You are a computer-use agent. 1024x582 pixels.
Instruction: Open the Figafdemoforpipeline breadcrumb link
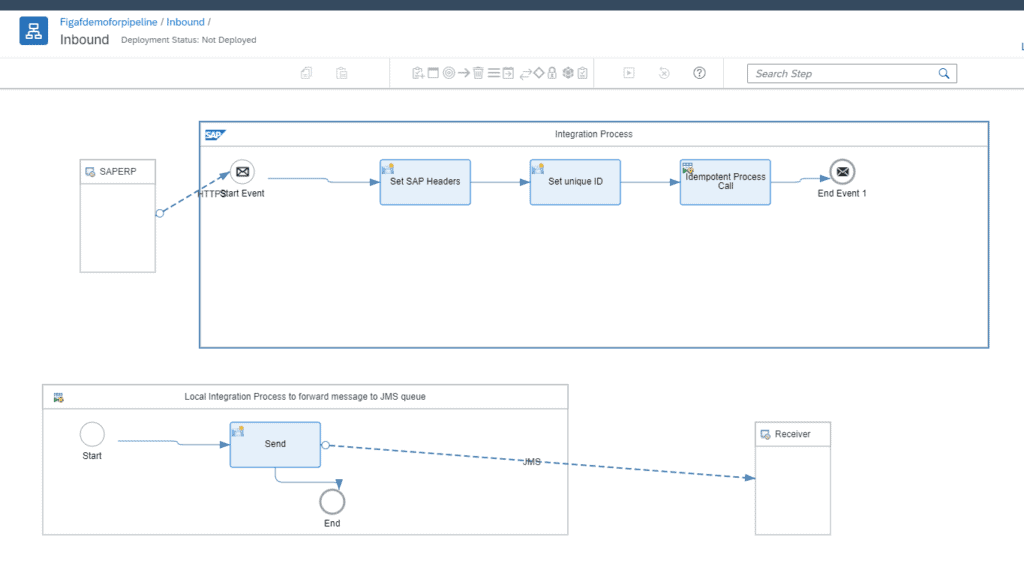(x=108, y=22)
